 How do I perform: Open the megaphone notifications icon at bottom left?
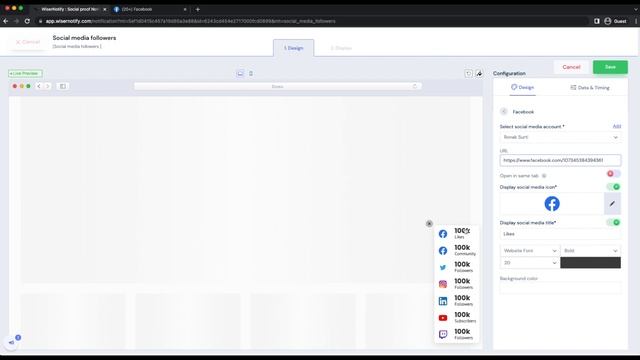click(x=11, y=342)
